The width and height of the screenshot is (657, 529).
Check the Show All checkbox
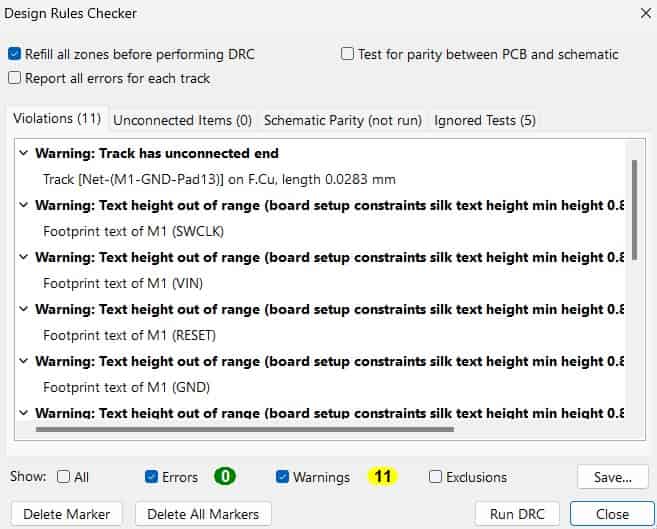click(x=64, y=477)
